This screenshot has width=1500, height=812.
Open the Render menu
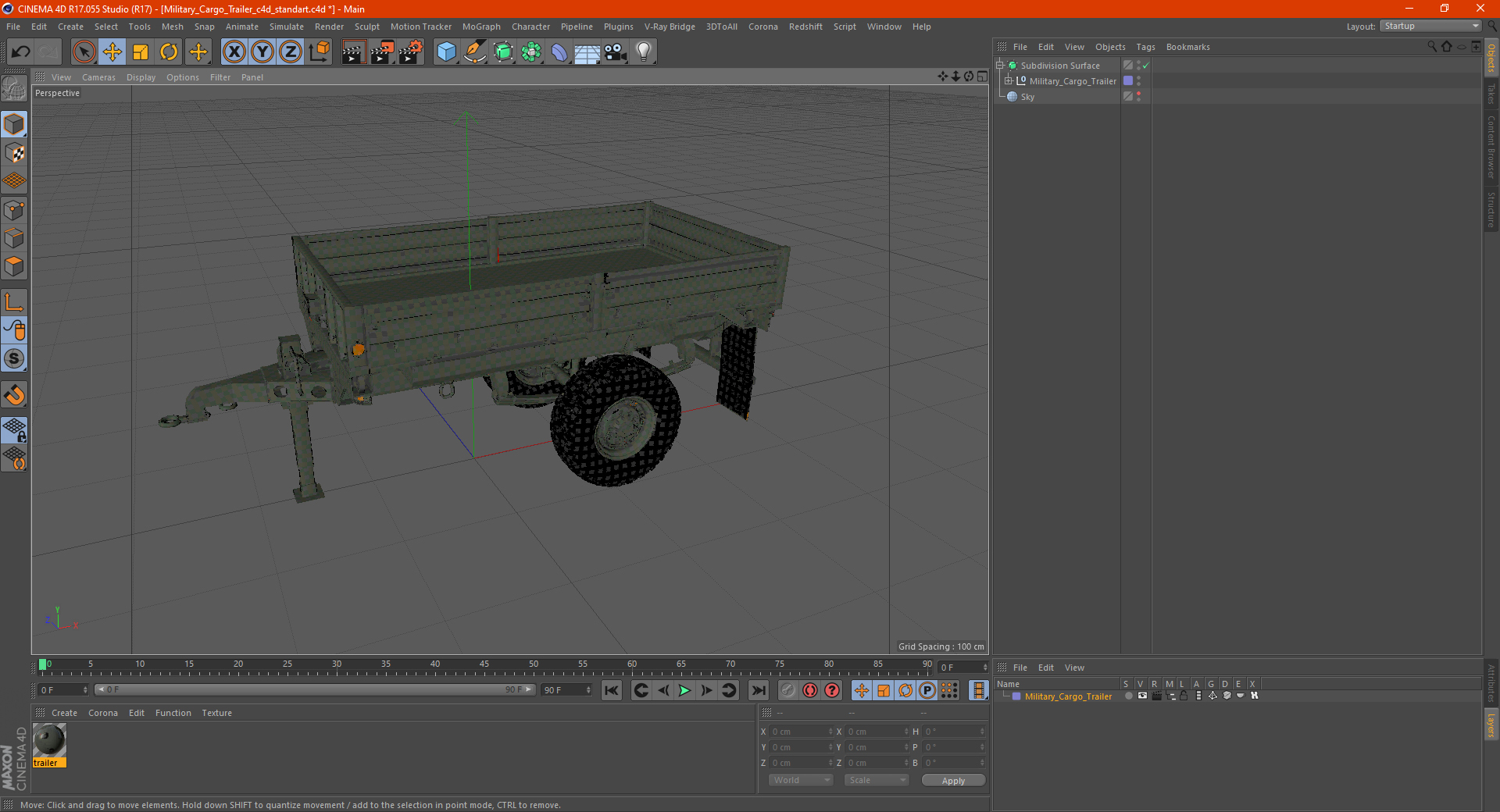[329, 27]
